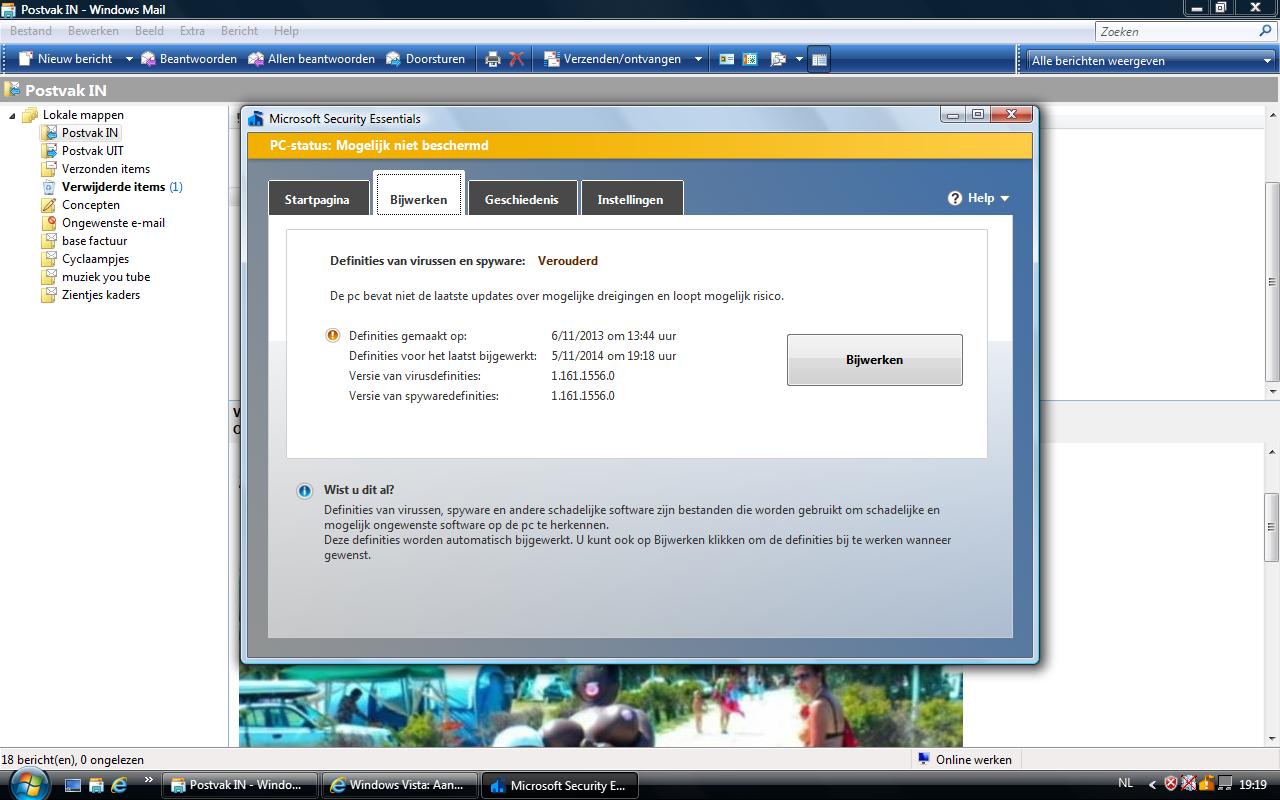Click Allen beantwoorden in the toolbar
The height and width of the screenshot is (800, 1280).
311,59
